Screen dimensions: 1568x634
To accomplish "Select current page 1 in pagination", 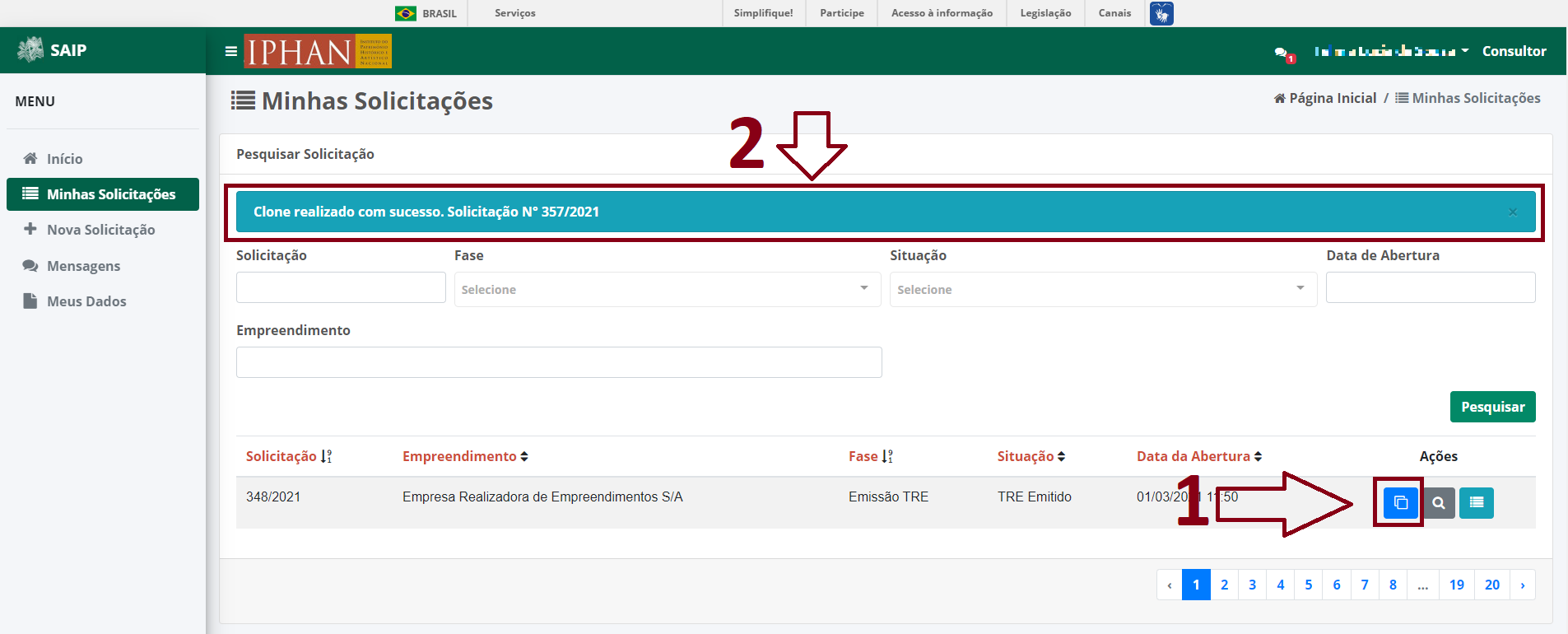I will pos(1196,585).
